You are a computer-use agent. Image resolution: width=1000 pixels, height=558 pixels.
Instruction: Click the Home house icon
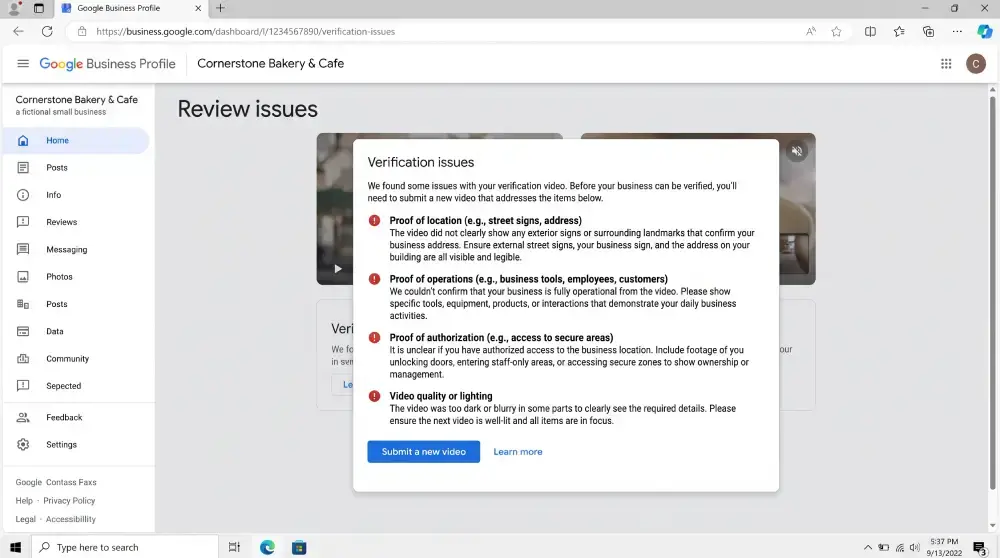(x=23, y=140)
